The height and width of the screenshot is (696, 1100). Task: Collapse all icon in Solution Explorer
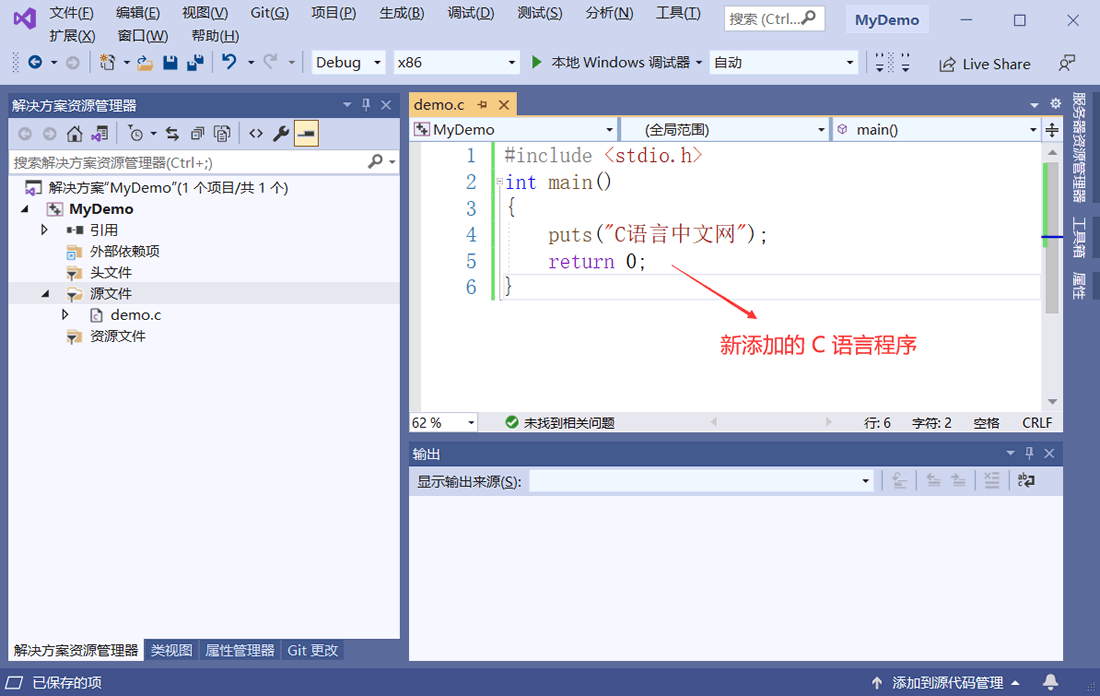[197, 133]
